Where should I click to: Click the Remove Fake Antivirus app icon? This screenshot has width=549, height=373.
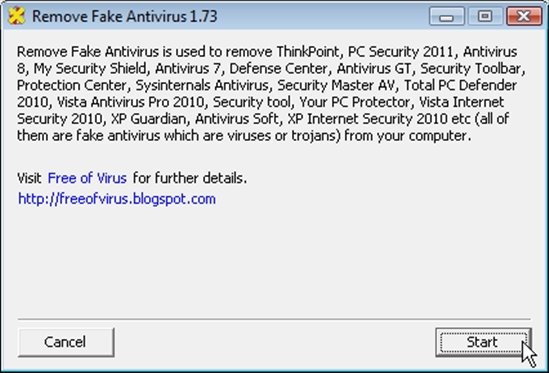tap(16, 16)
